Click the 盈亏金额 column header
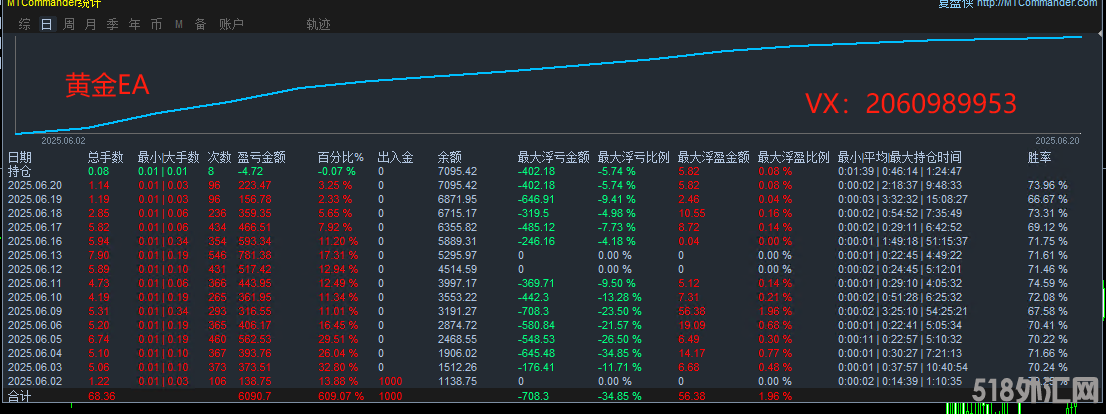This screenshot has width=1106, height=414. pyautogui.click(x=262, y=157)
